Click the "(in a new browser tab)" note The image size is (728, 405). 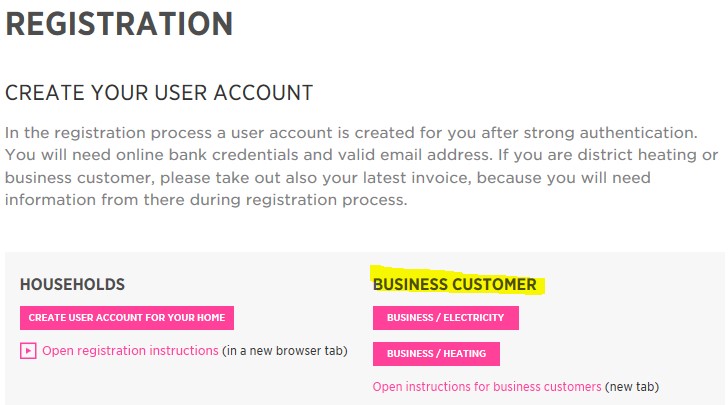pos(285,351)
